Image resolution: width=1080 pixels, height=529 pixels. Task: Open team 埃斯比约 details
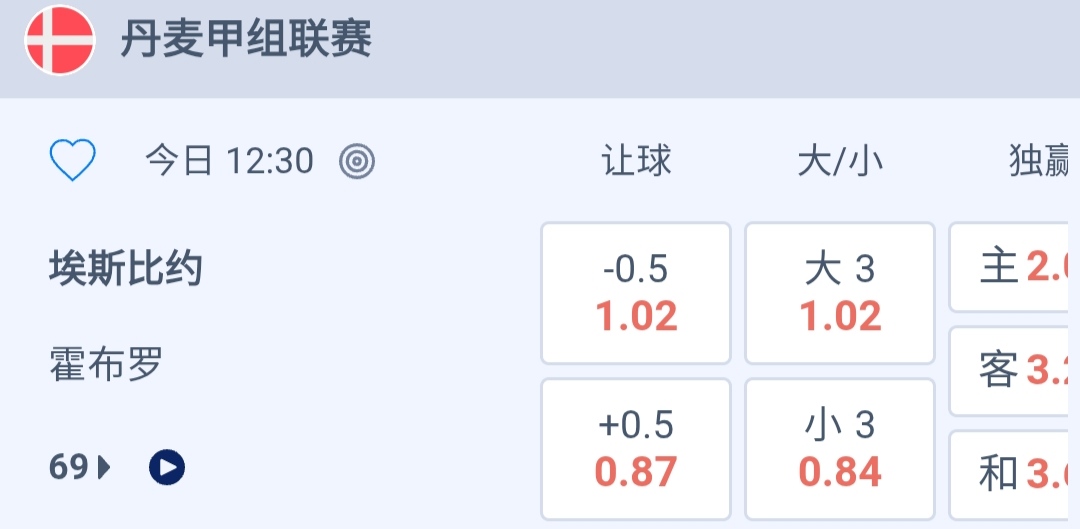coord(126,269)
